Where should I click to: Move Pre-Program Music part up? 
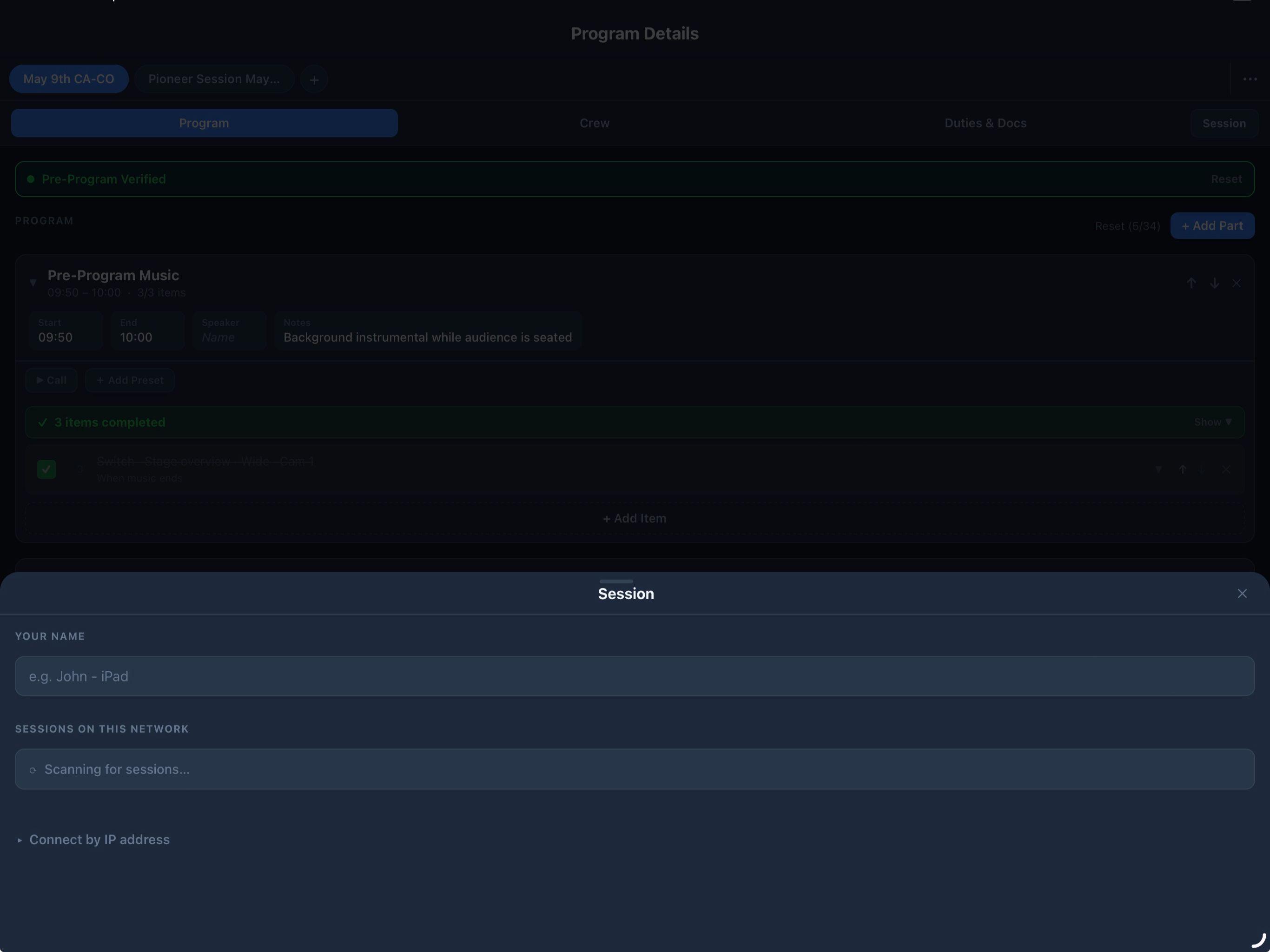pos(1191,283)
